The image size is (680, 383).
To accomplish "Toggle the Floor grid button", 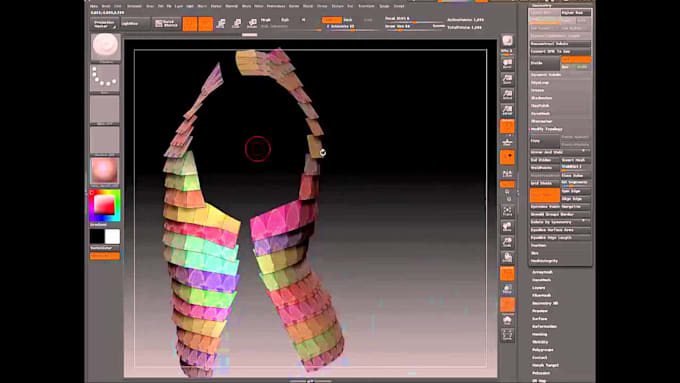I will (507, 142).
